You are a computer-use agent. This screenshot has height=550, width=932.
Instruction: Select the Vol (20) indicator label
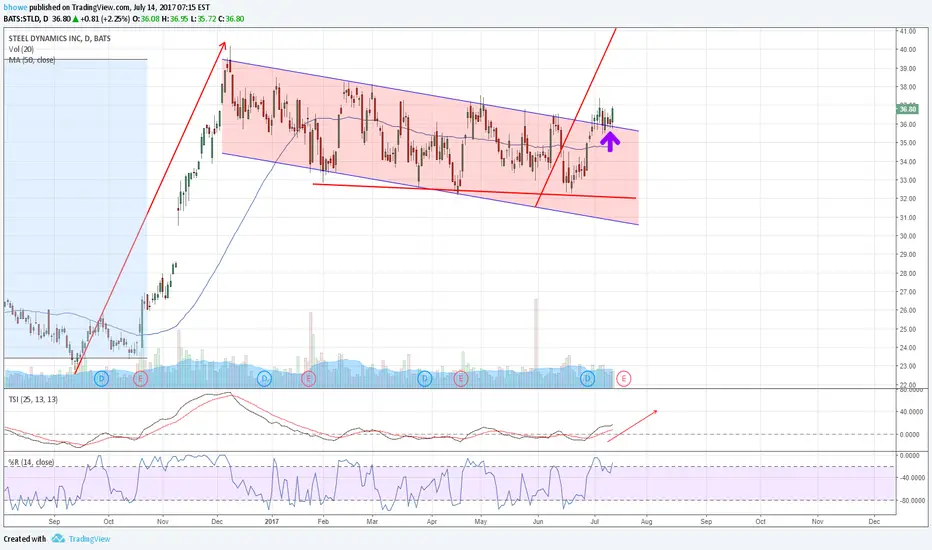coord(21,49)
